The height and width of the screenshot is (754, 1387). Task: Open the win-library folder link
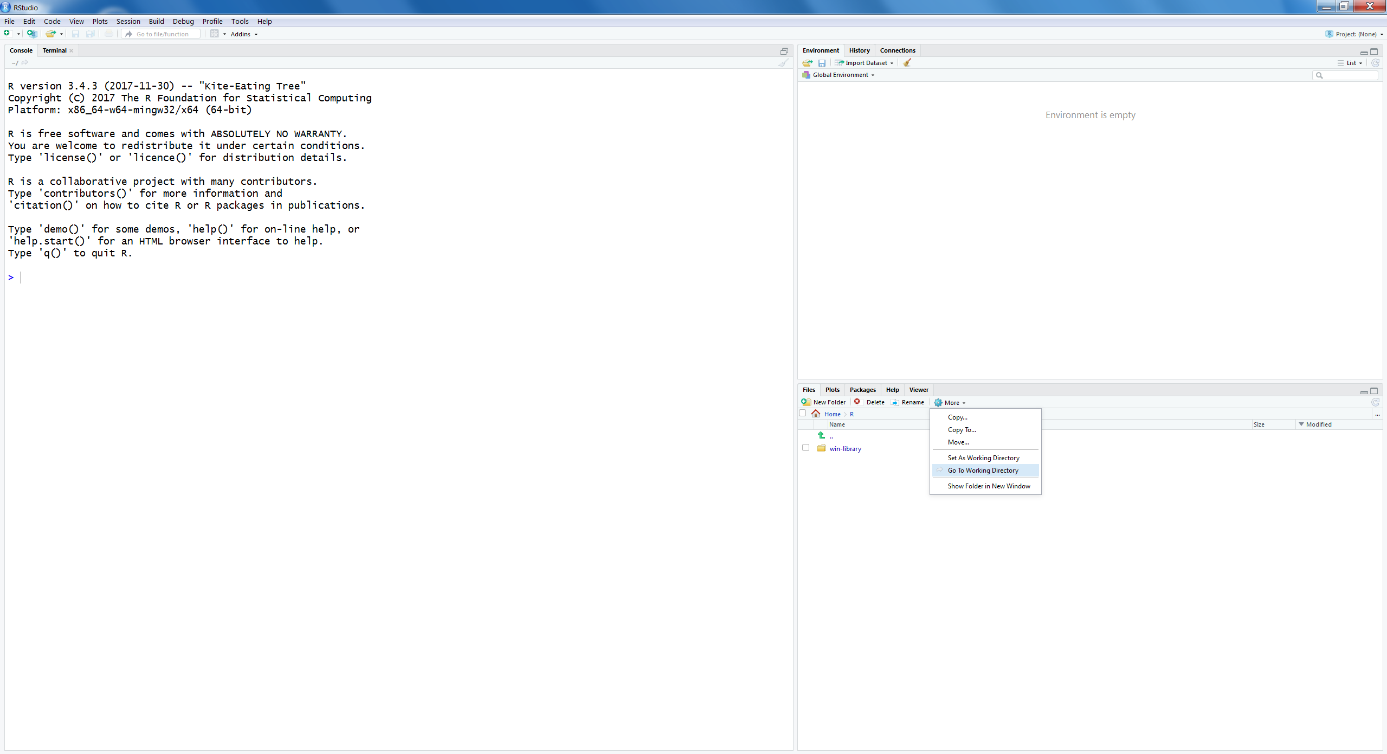click(x=845, y=448)
